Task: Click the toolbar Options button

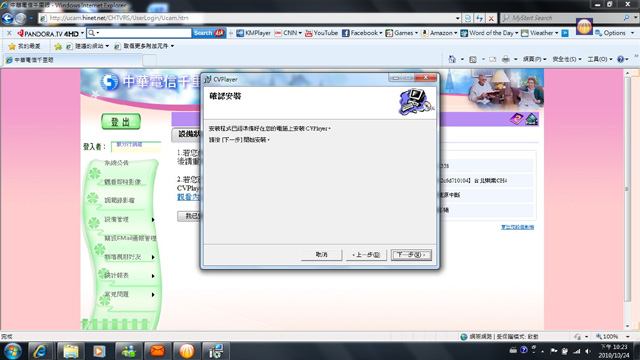Action: pos(611,33)
